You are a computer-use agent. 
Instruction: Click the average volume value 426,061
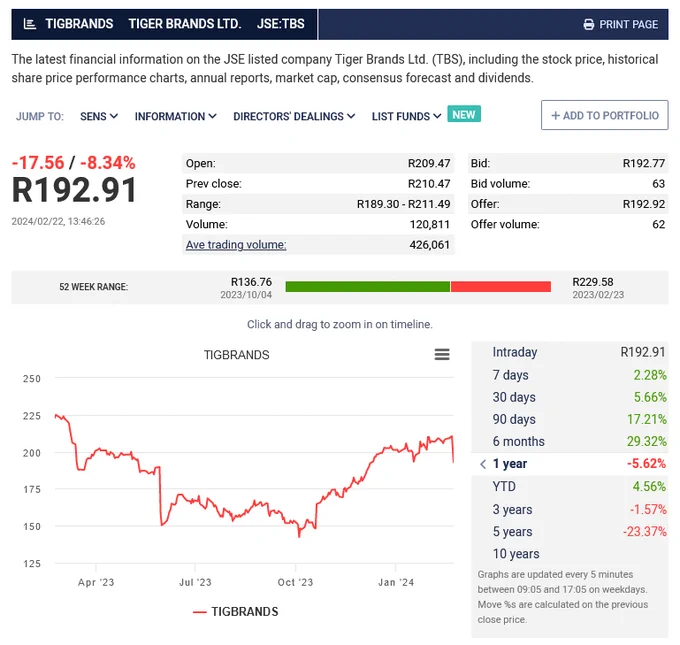pyautogui.click(x=430, y=245)
